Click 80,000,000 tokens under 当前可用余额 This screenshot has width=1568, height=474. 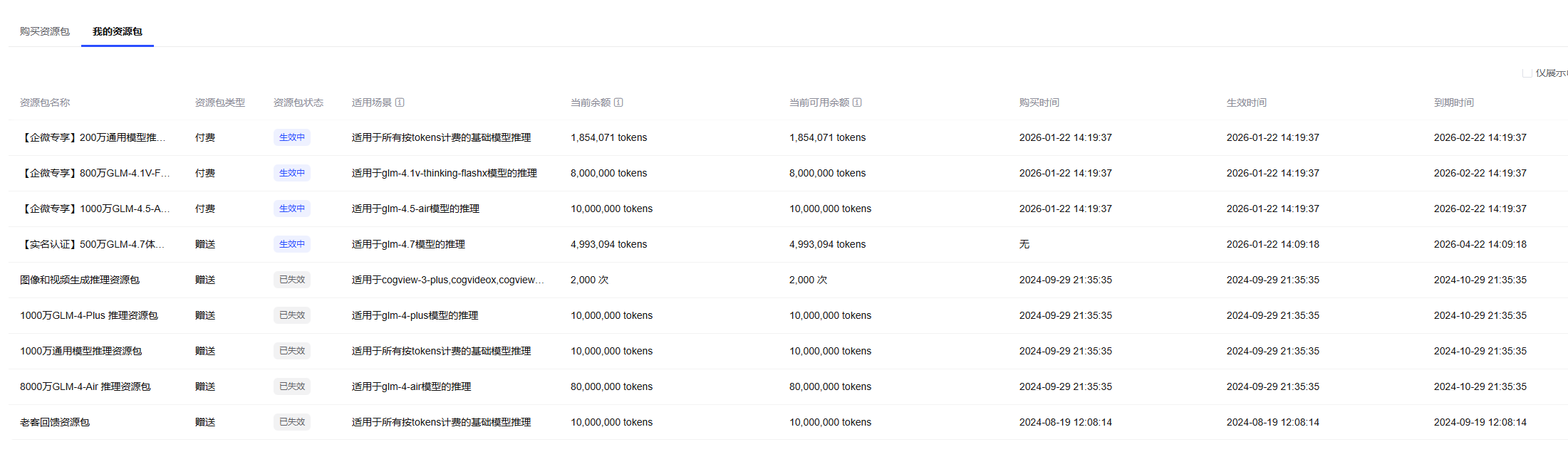pos(831,386)
